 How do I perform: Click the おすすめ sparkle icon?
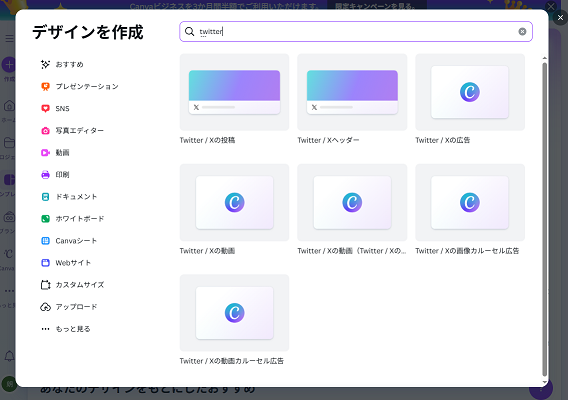point(45,64)
